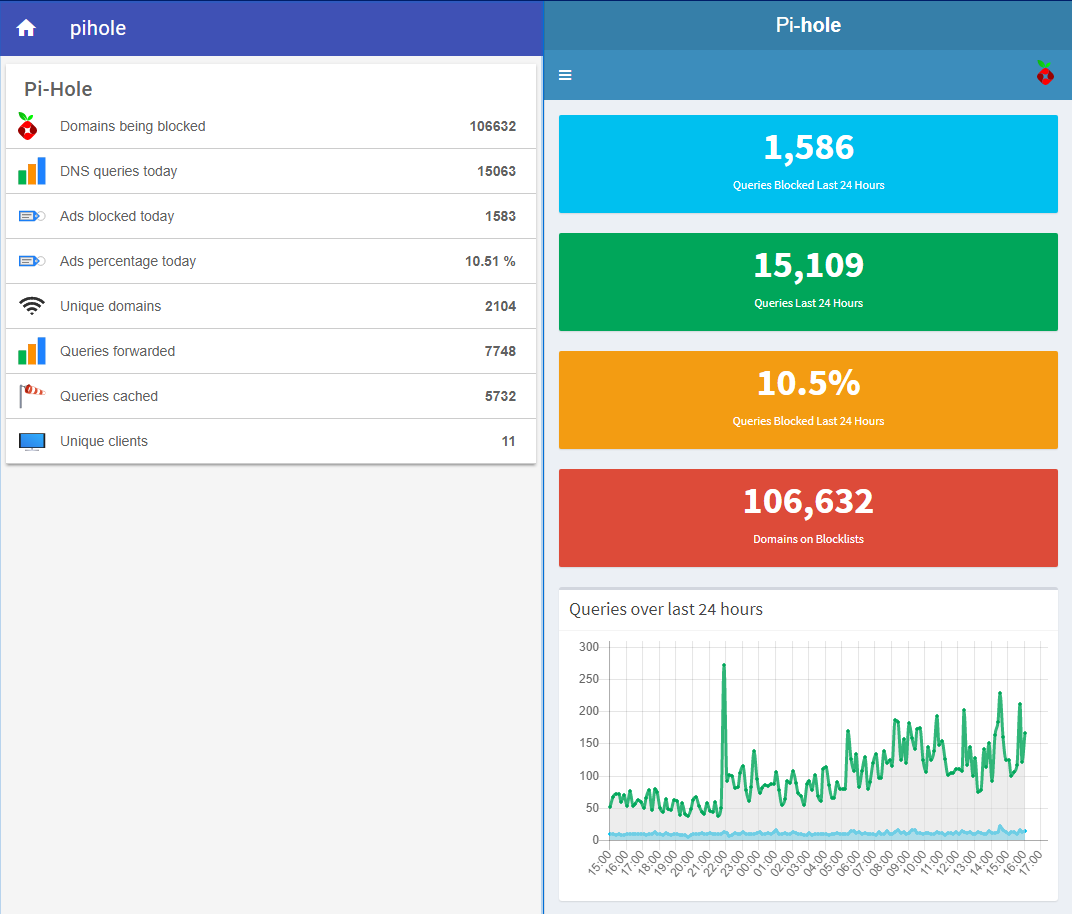Screen dimensions: 1072x914
Task: Click the Pi-hole raspberry logo top right
Action: (1044, 73)
